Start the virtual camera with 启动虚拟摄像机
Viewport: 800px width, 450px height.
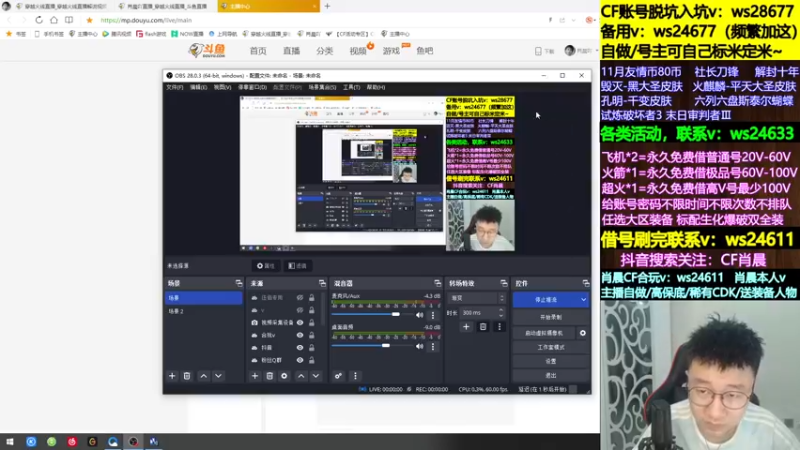coord(544,333)
